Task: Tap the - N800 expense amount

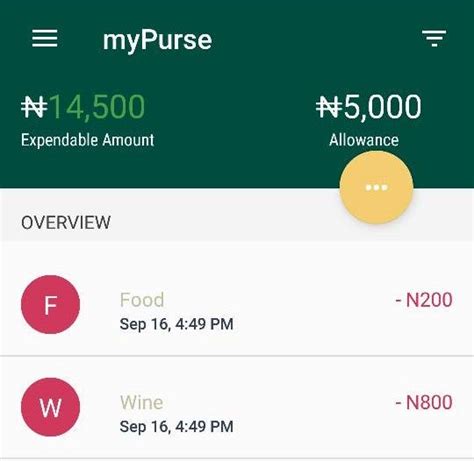Action: [x=424, y=402]
